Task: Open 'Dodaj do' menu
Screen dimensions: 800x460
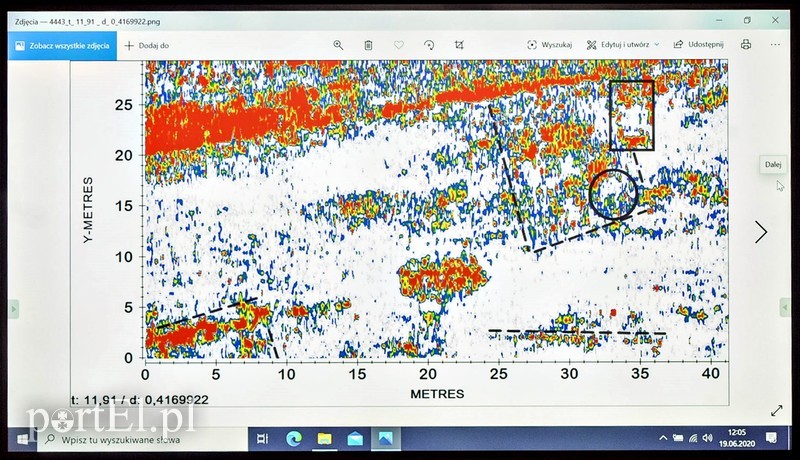Action: (146, 45)
